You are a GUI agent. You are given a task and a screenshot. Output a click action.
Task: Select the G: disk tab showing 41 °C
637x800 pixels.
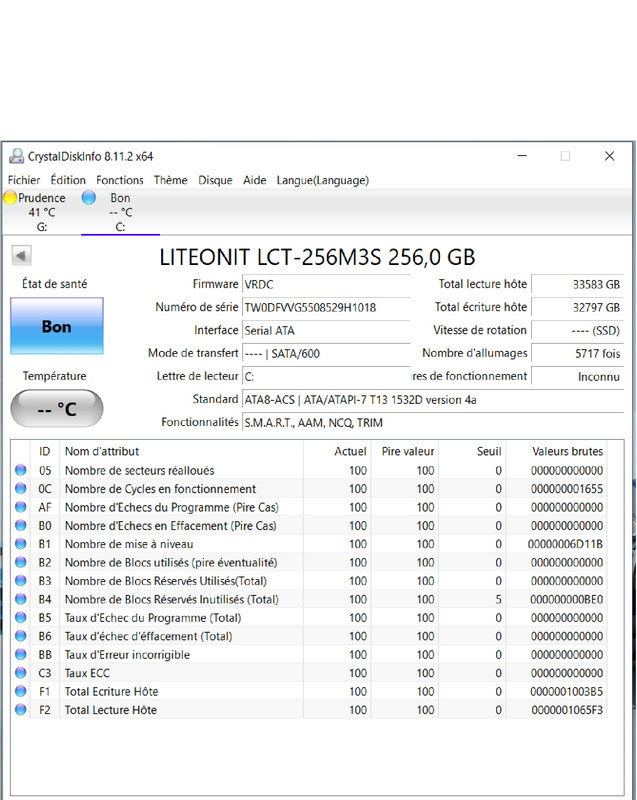(41, 212)
